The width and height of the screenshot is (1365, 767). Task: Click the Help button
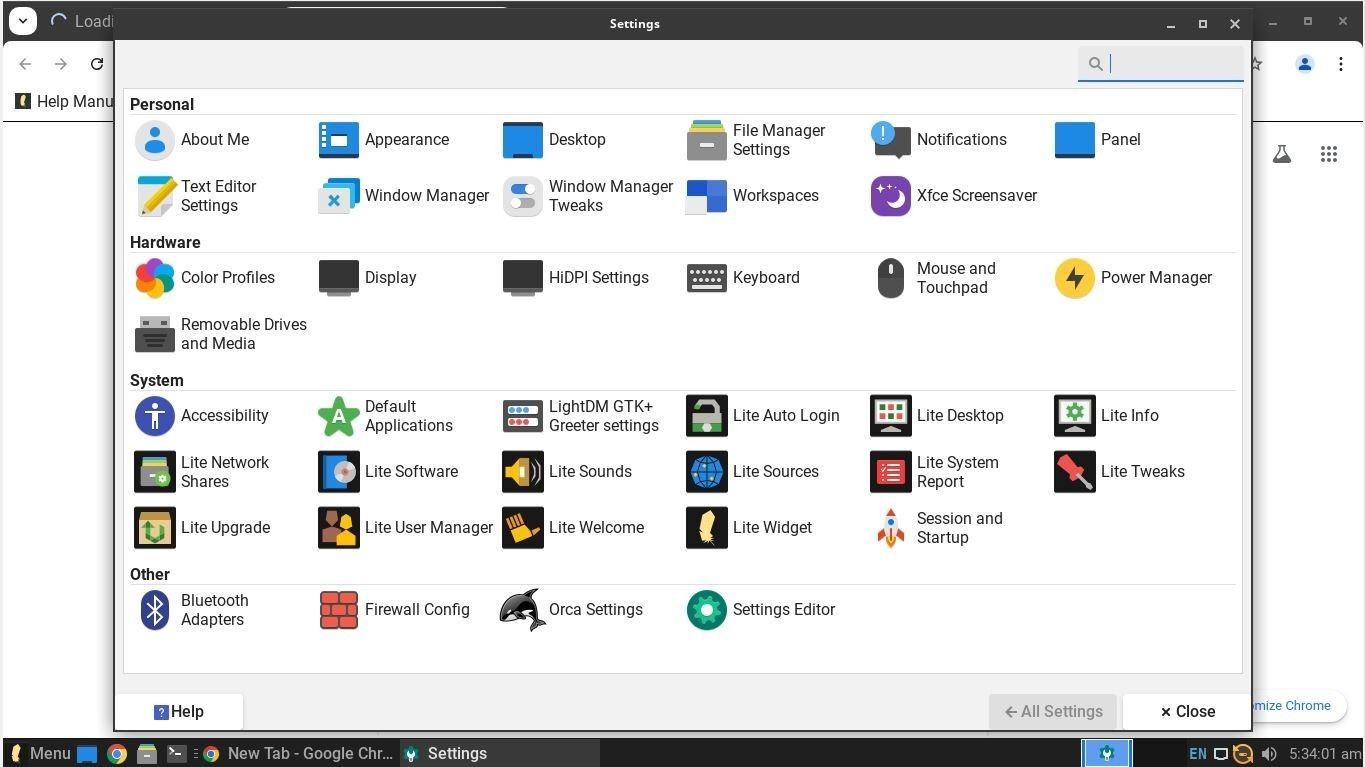179,712
